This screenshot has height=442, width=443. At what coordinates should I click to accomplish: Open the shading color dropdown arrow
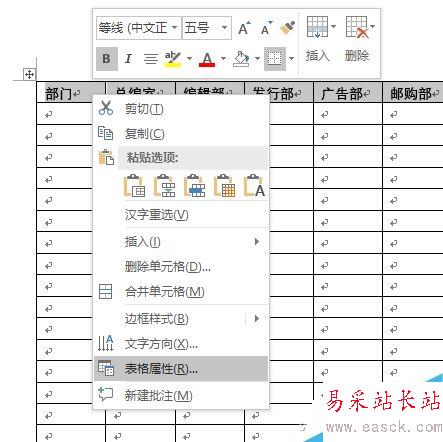pos(257,59)
